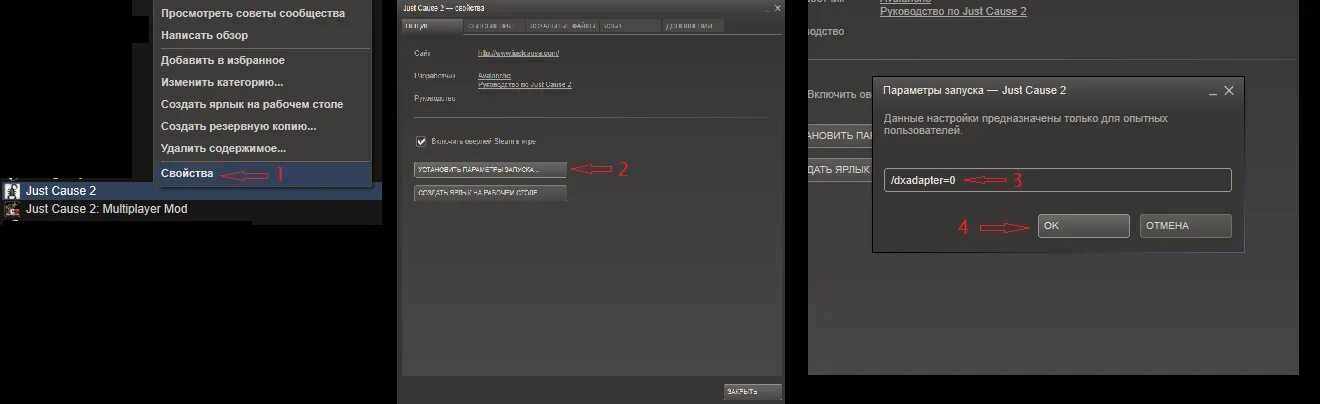
Task: Click Создать ярлык на рабочем столе menu item
Action: (252, 104)
